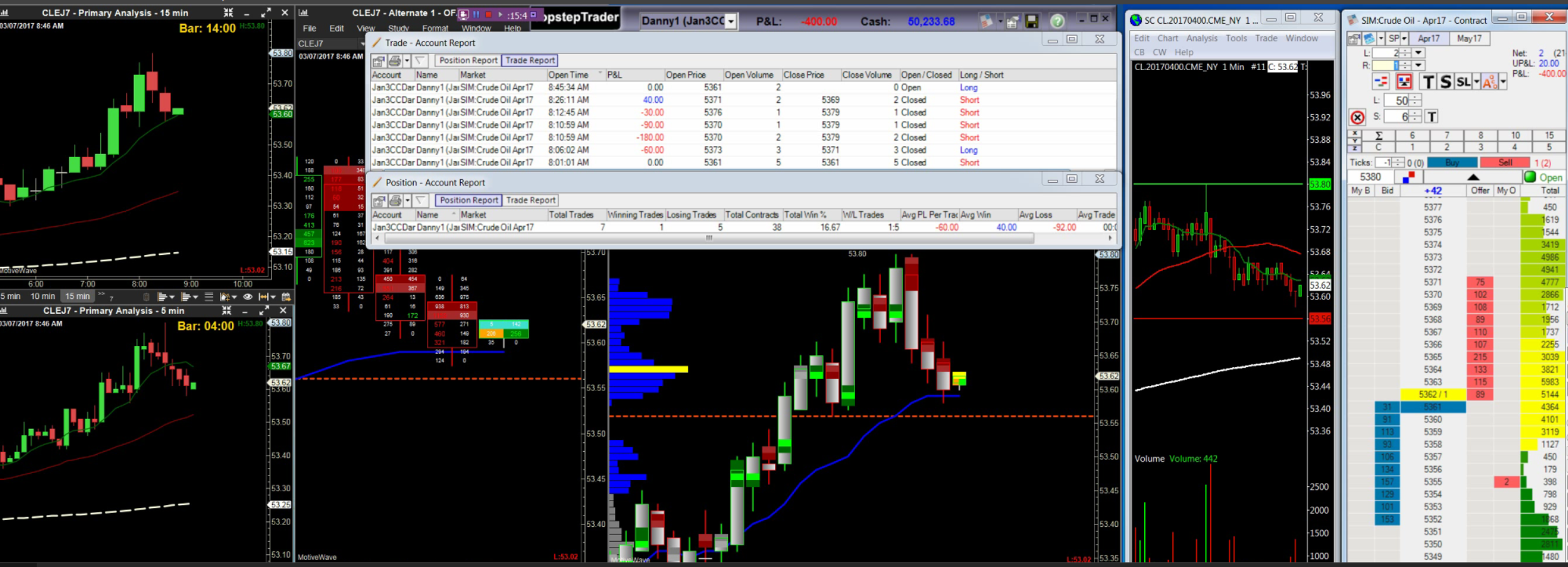Screen dimensions: 1568x567
Task: Click the Sell button in contract window
Action: coord(1505,163)
